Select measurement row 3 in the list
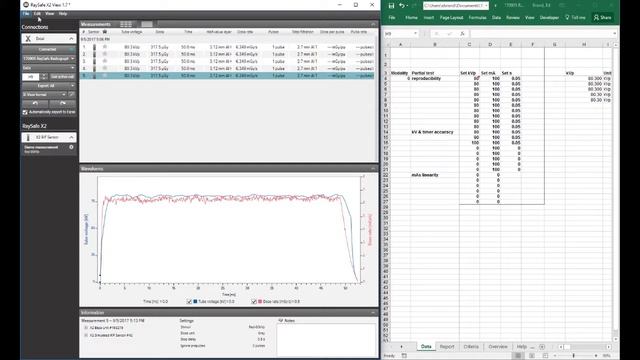640x360 pixels. pyautogui.click(x=227, y=61)
